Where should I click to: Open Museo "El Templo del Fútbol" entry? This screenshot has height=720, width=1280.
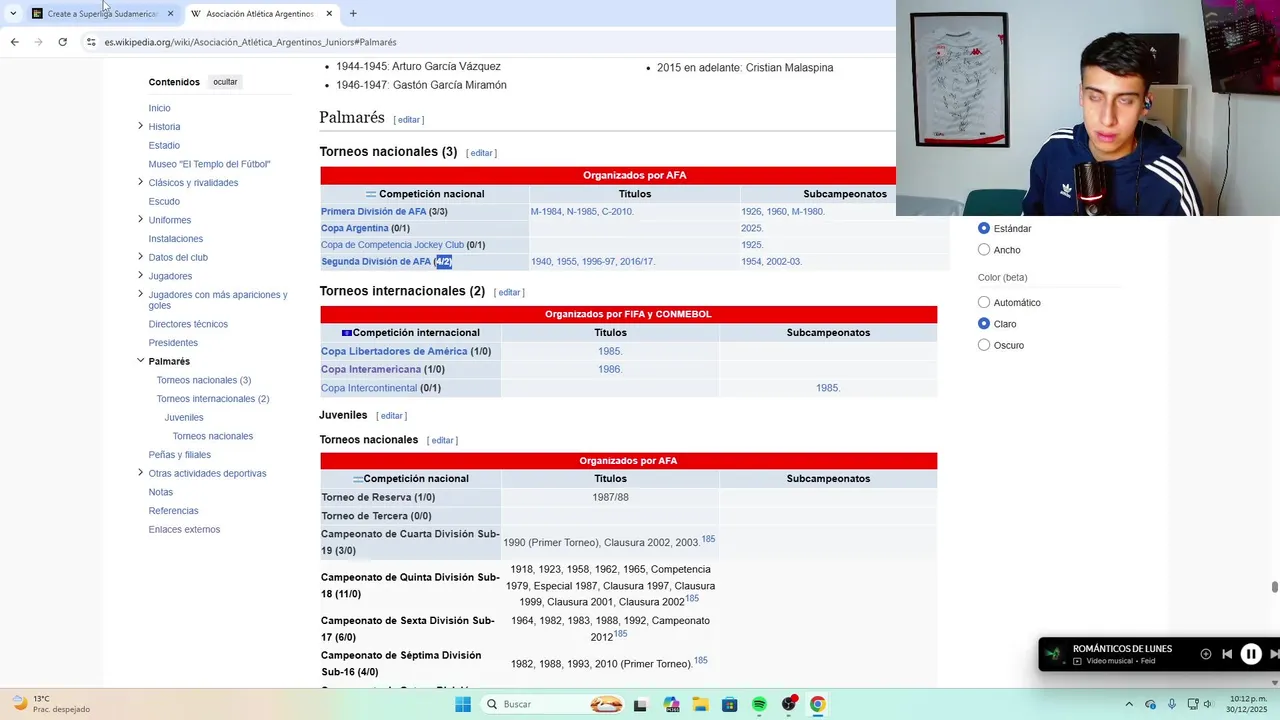tap(209, 164)
